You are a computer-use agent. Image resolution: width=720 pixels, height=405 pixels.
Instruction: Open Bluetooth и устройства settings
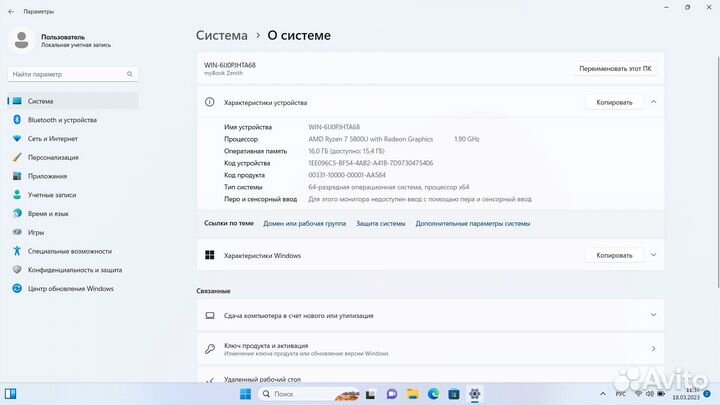73,120
